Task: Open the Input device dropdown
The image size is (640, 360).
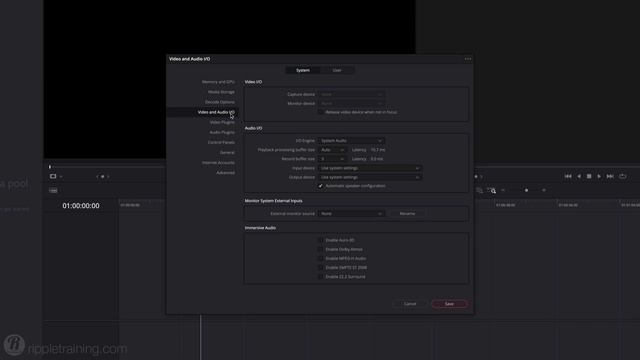Action: point(370,168)
